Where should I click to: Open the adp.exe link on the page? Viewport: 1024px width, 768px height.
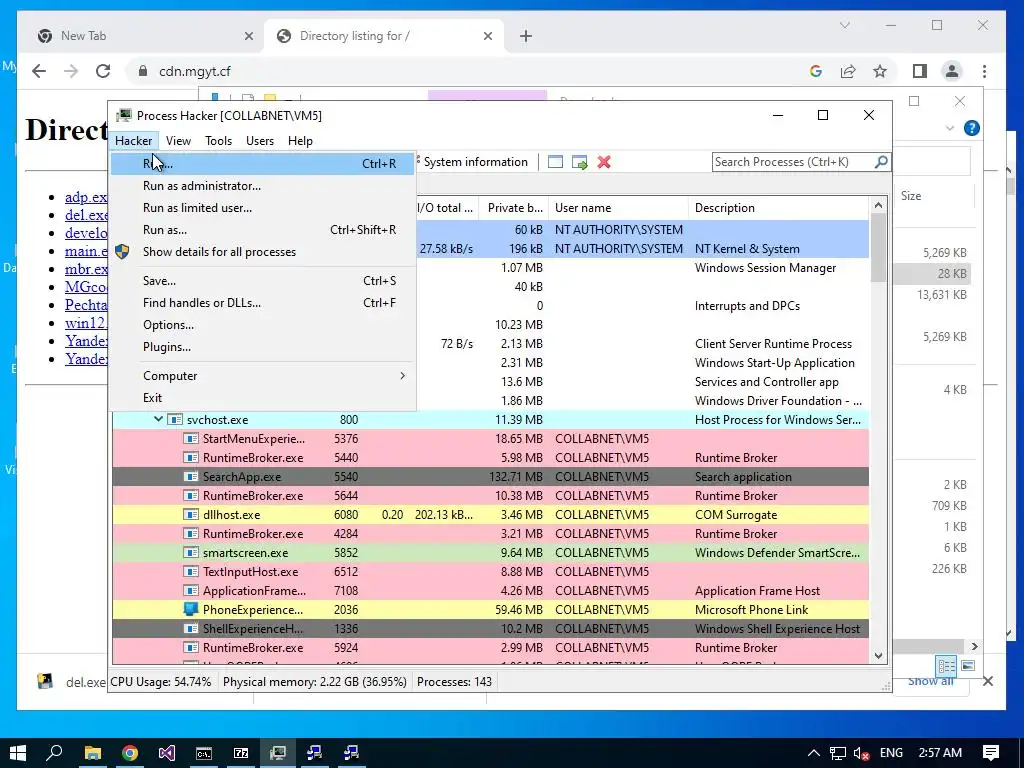click(86, 197)
